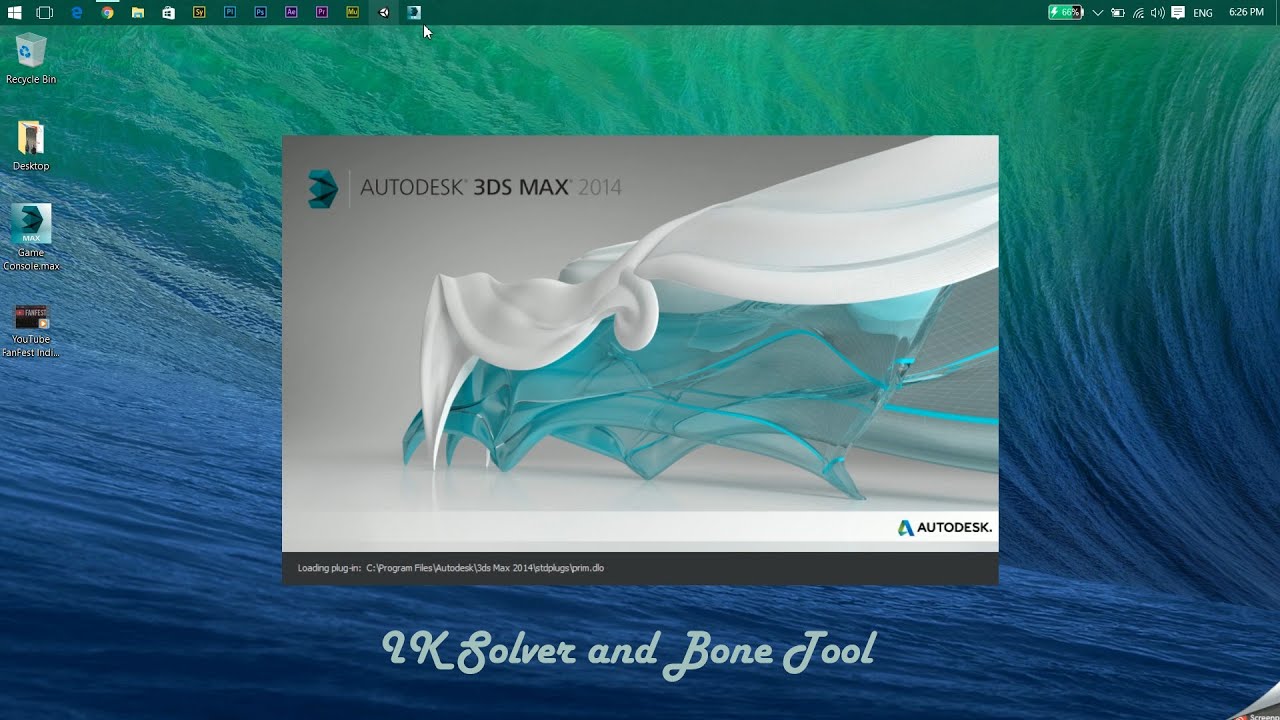Select the 3ds Max taskbar icon
This screenshot has height=720, width=1280.
point(413,13)
